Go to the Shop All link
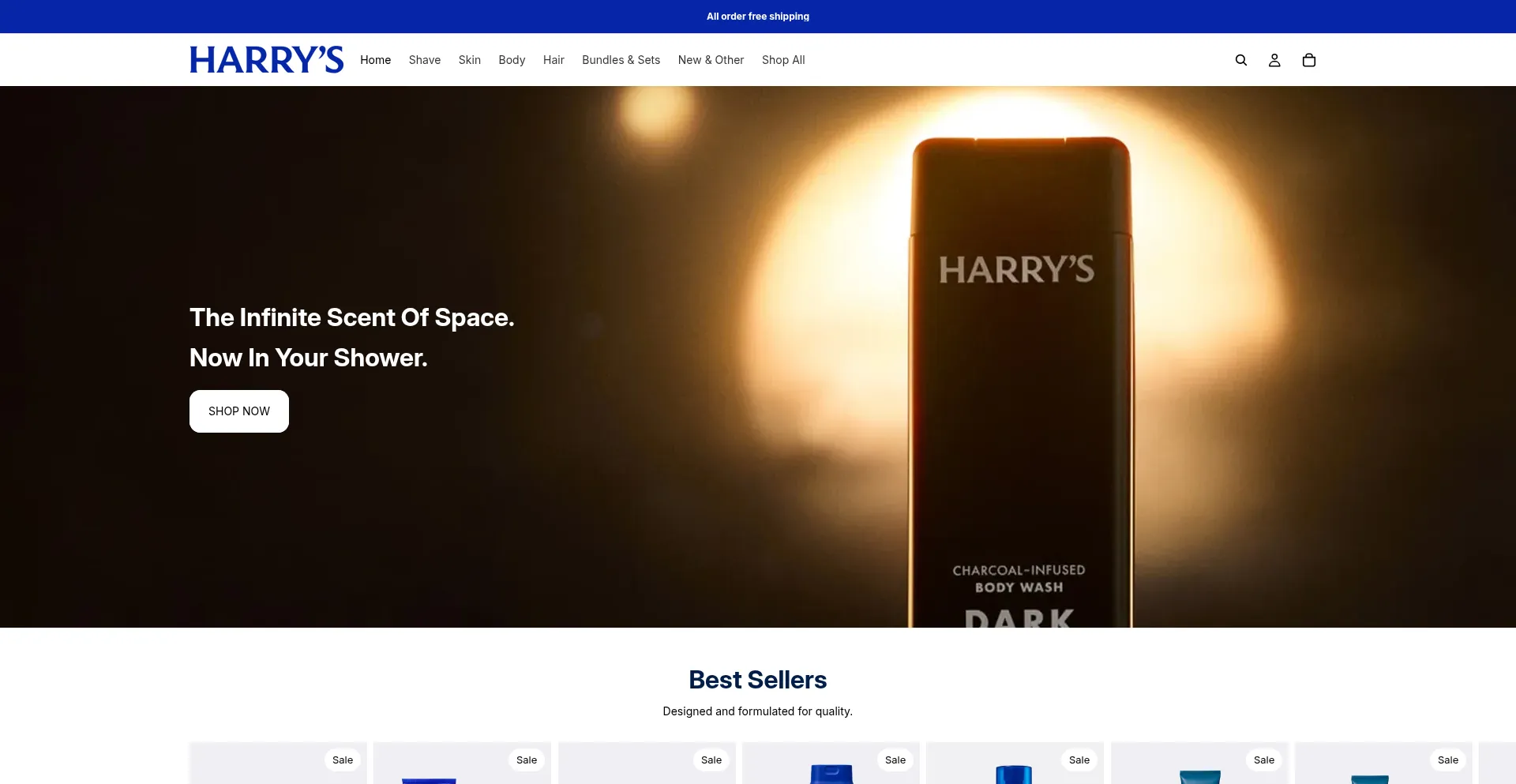This screenshot has height=784, width=1516. 783,60
